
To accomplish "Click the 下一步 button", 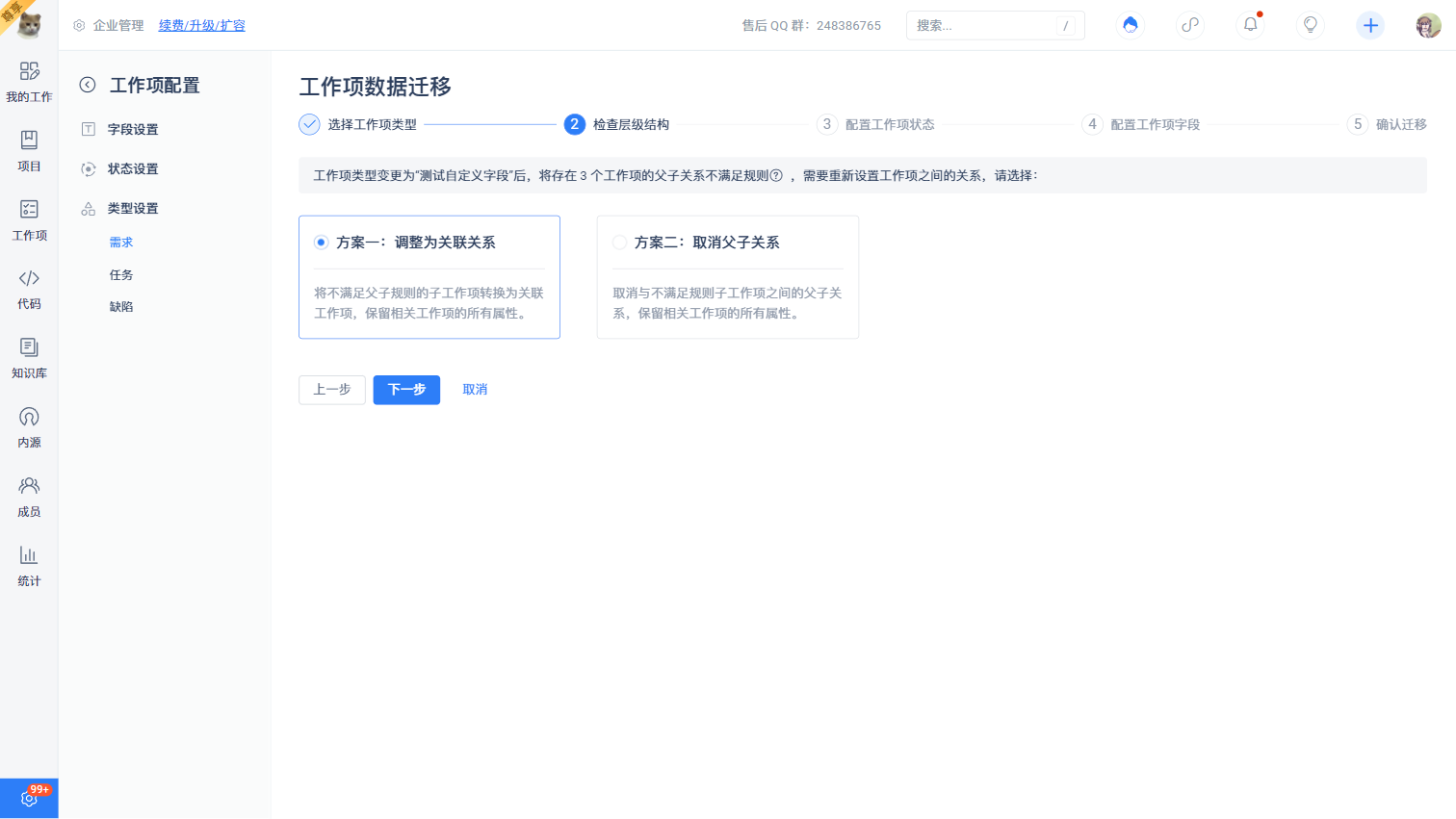I will pos(406,390).
